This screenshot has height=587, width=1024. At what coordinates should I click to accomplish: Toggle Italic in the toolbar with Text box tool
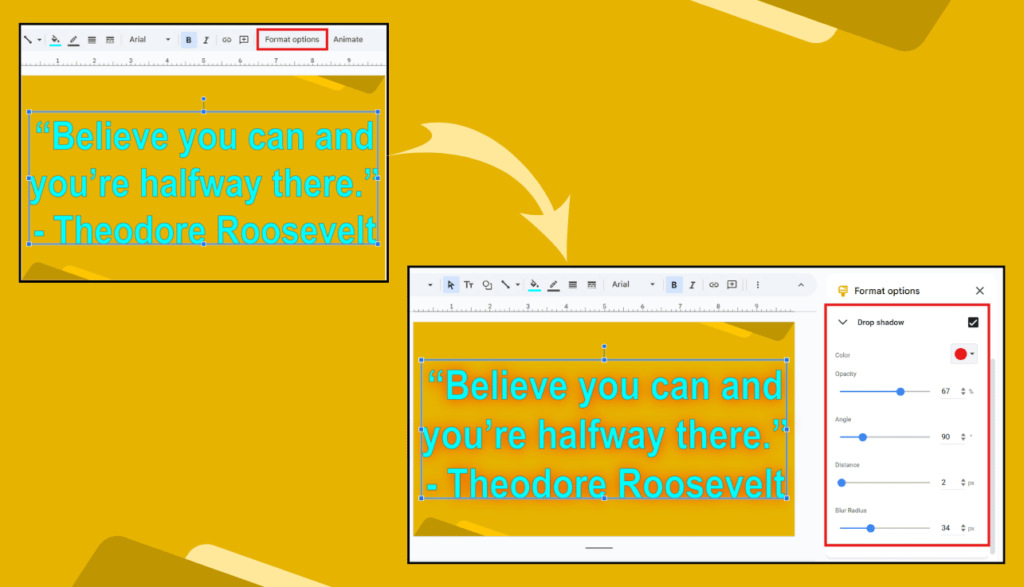coord(691,285)
